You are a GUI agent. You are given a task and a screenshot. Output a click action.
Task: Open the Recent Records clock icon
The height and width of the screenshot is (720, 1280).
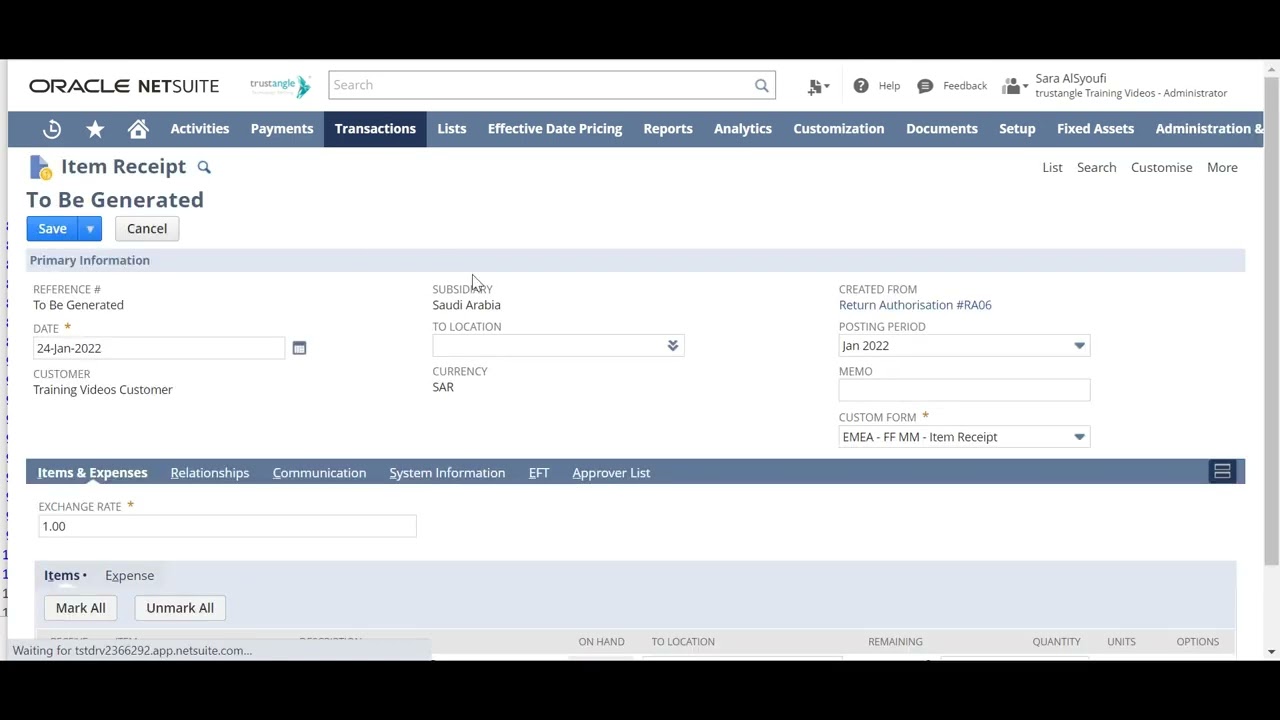(x=52, y=129)
